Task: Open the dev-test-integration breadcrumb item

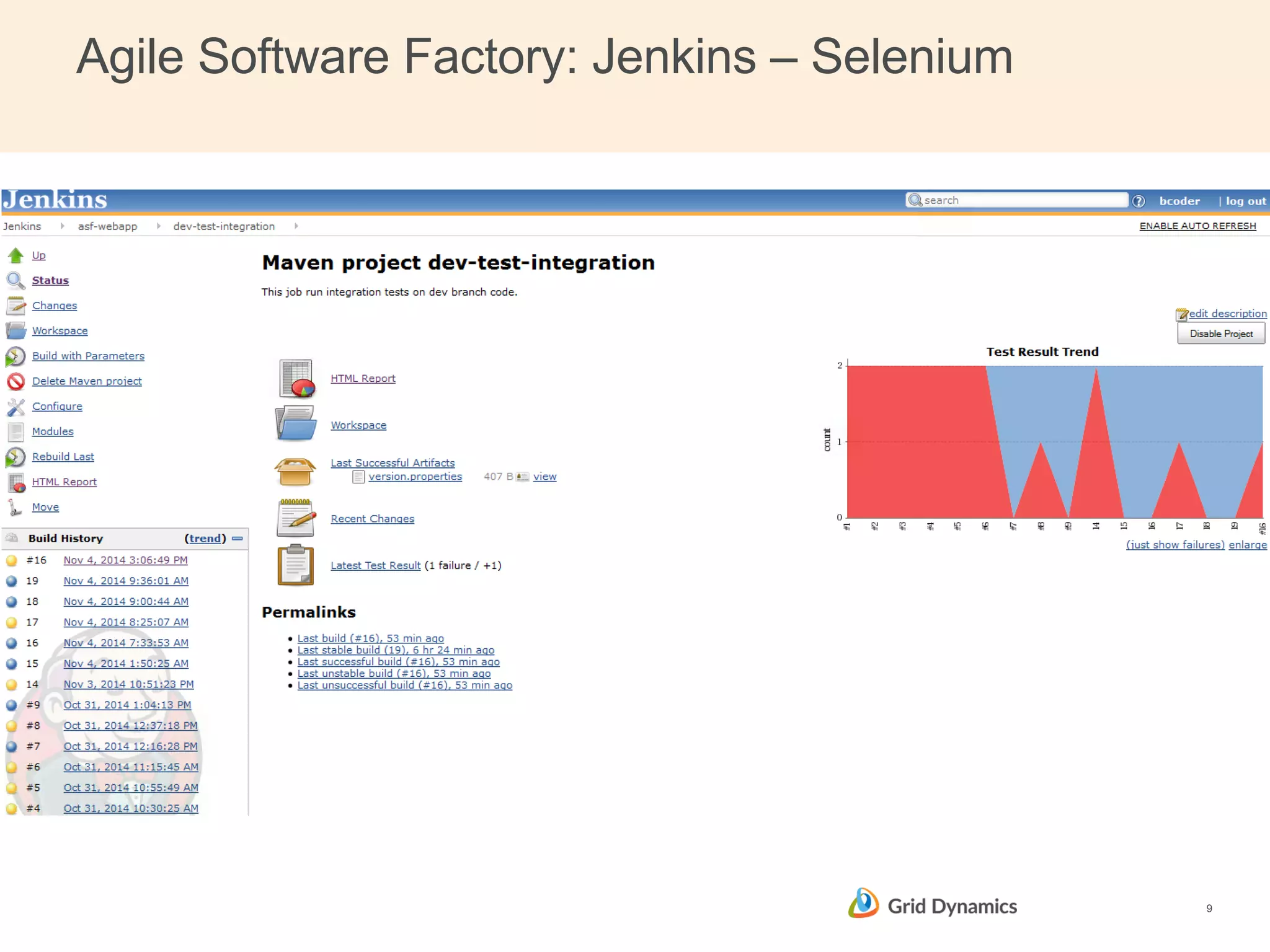Action: click(224, 226)
